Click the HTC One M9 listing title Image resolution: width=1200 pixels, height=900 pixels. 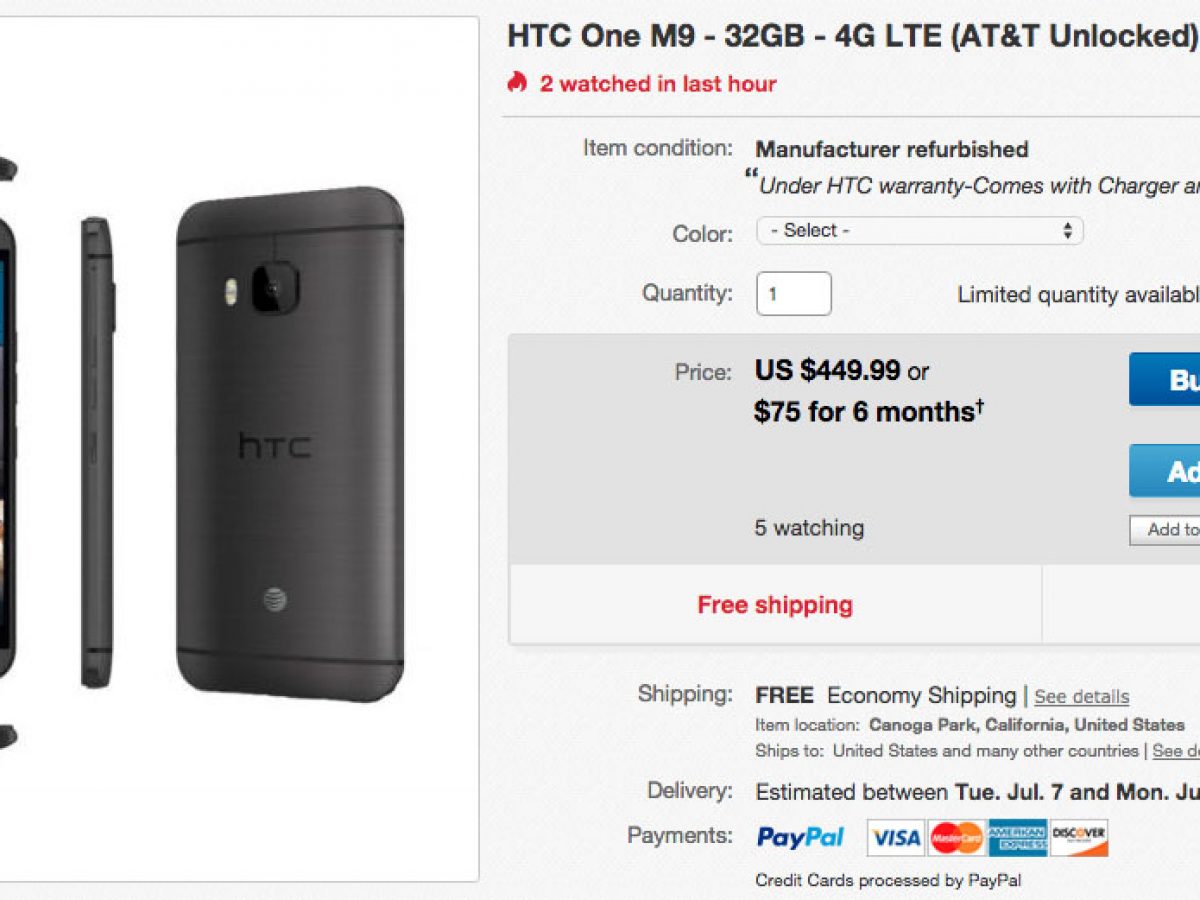click(x=851, y=36)
